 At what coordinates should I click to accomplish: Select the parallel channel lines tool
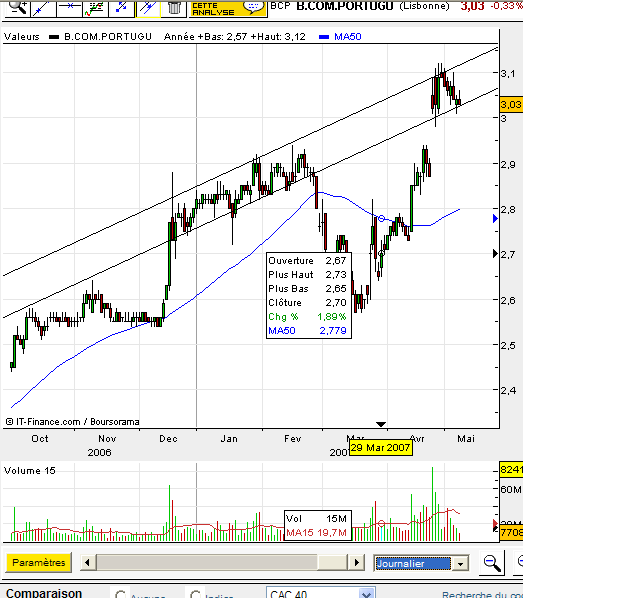click(x=148, y=8)
